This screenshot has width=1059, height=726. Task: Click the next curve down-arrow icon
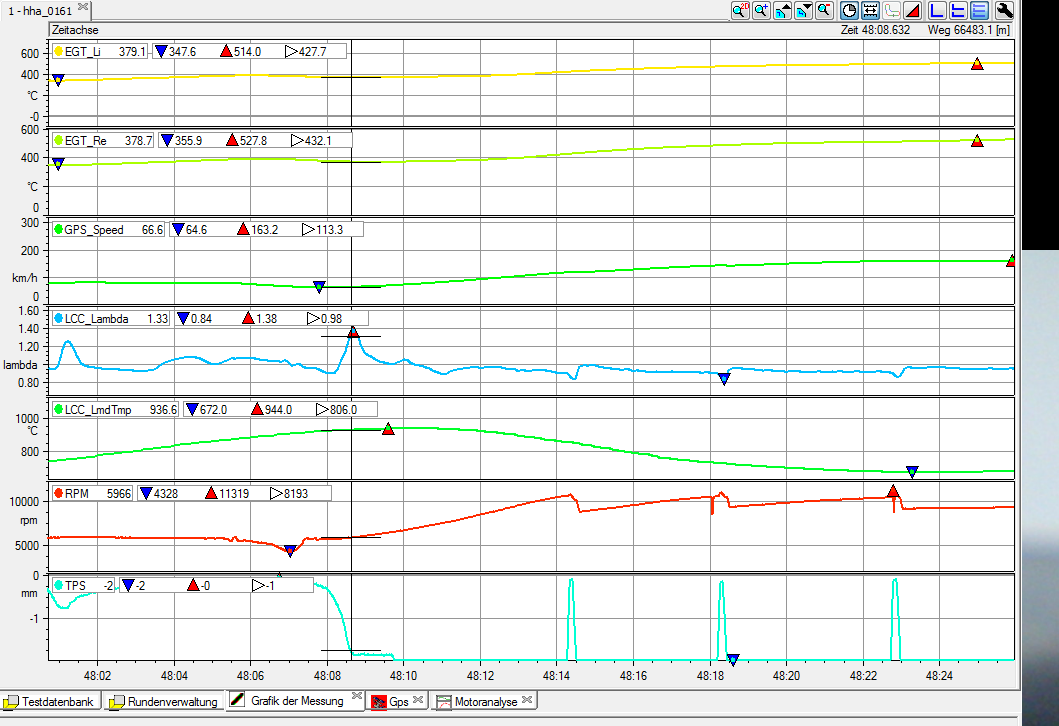click(x=803, y=11)
